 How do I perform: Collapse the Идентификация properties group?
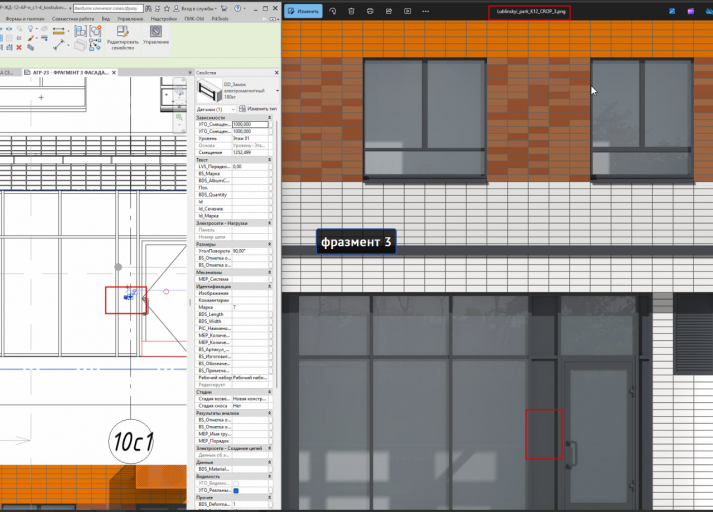pyautogui.click(x=269, y=286)
